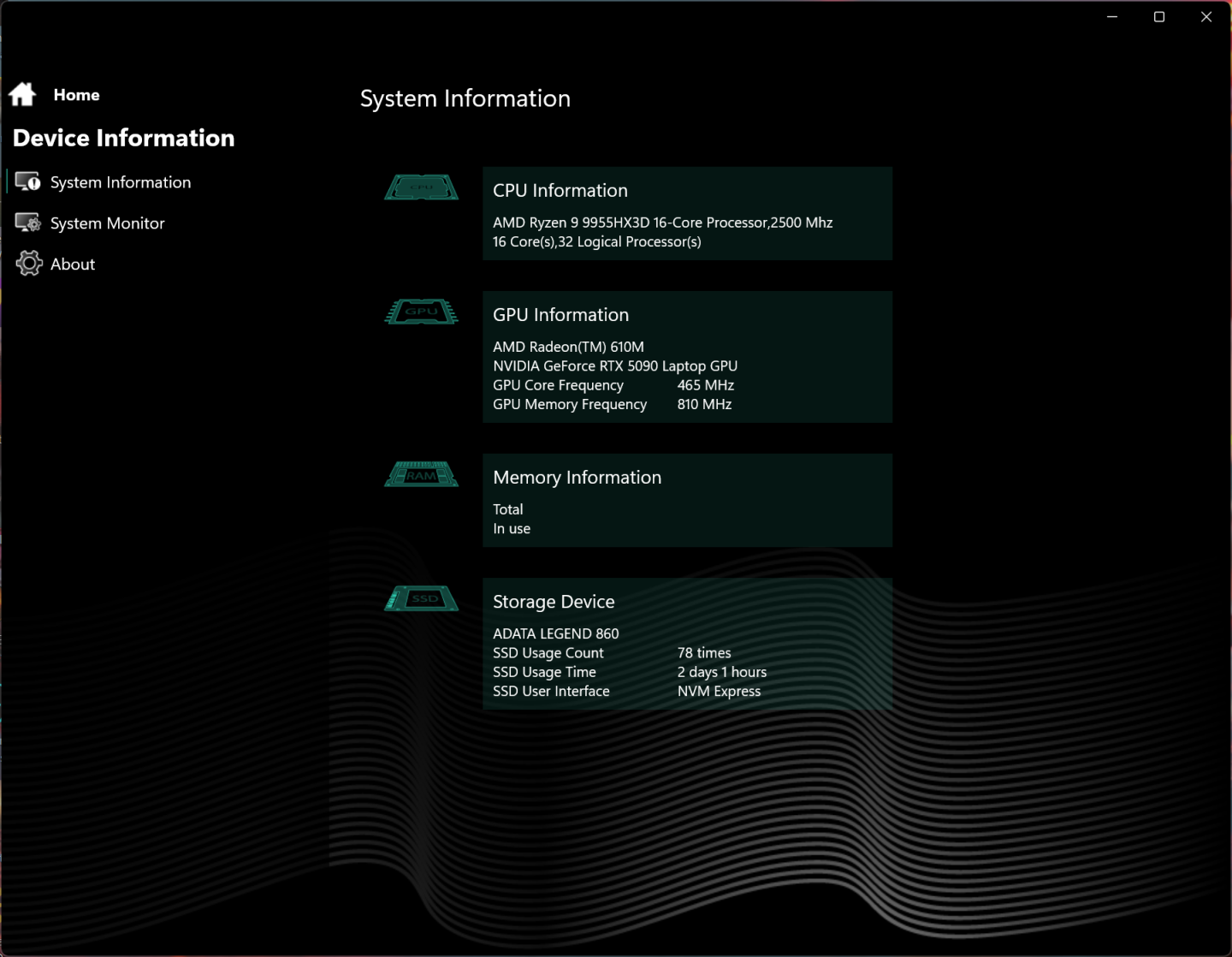This screenshot has height=957, width=1232.
Task: Click the Device Information heading
Action: [x=123, y=138]
